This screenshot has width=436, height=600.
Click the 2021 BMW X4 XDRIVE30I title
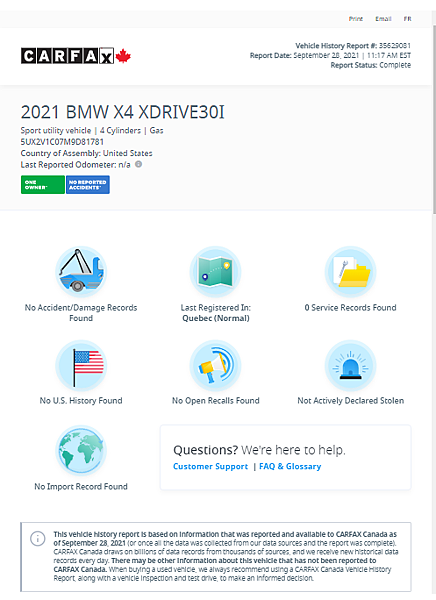[122, 112]
